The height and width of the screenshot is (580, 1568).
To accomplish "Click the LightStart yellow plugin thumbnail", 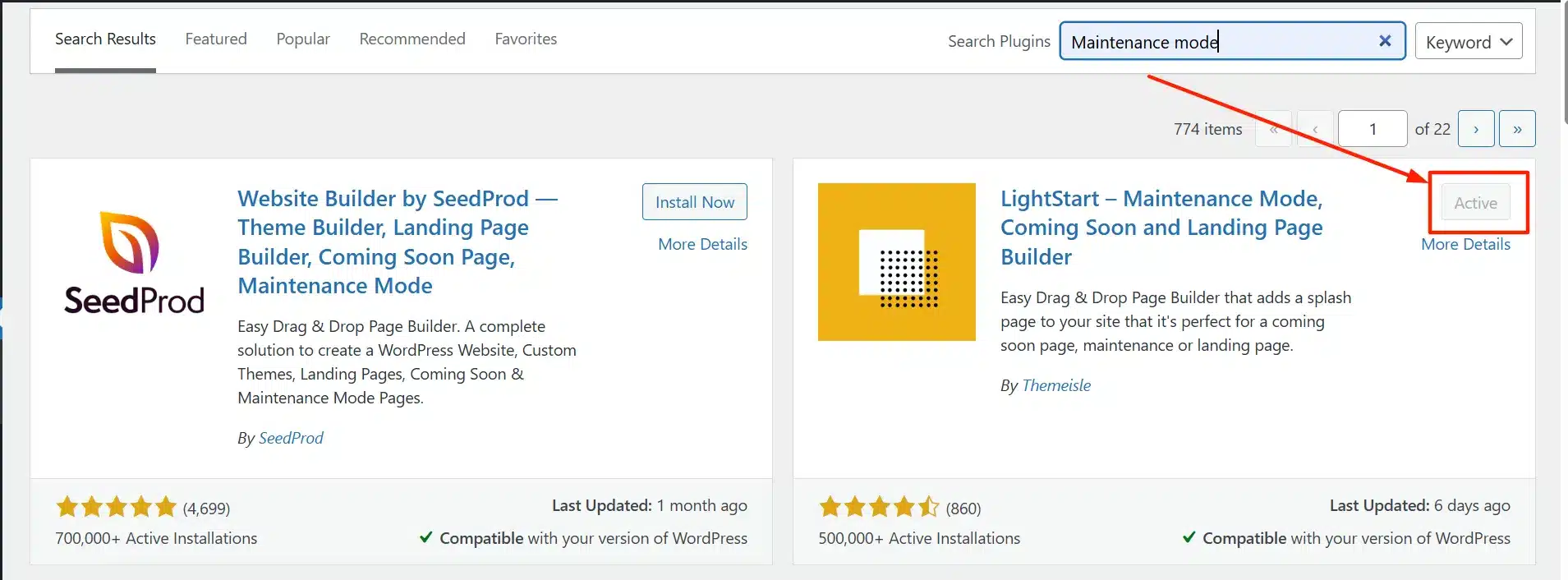I will coord(897,262).
